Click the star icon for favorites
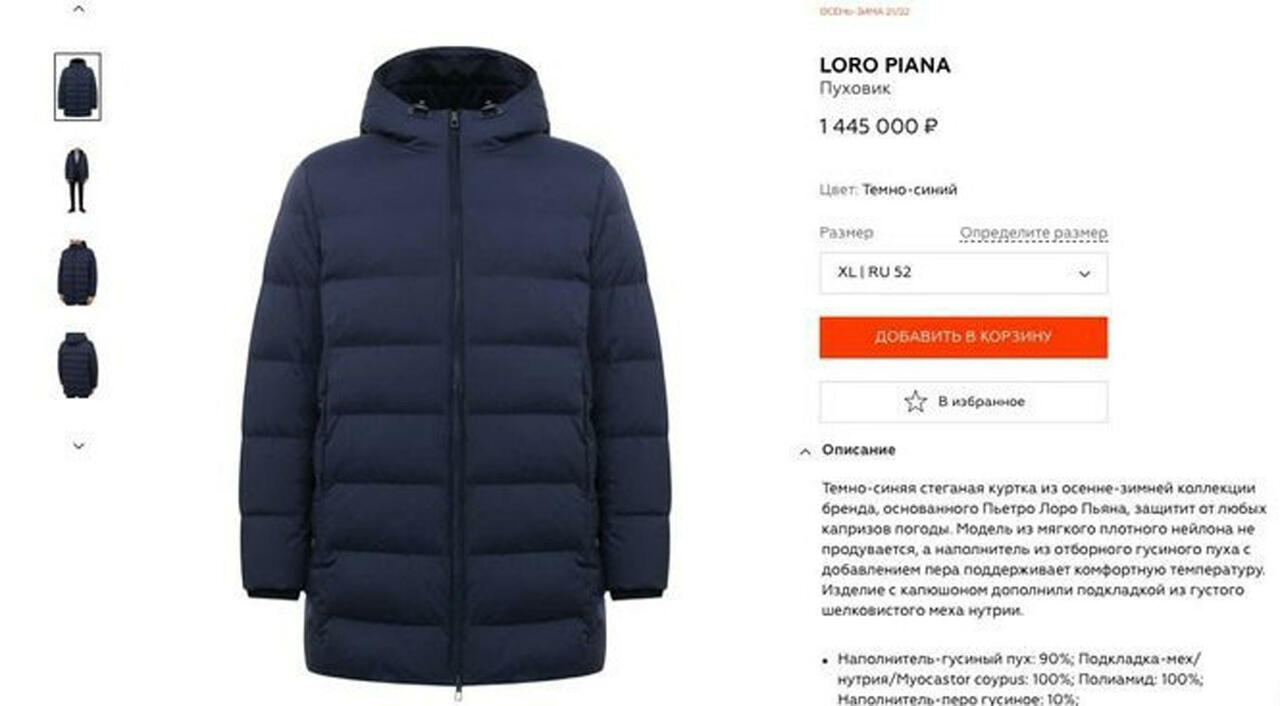The width and height of the screenshot is (1280, 706). 915,401
